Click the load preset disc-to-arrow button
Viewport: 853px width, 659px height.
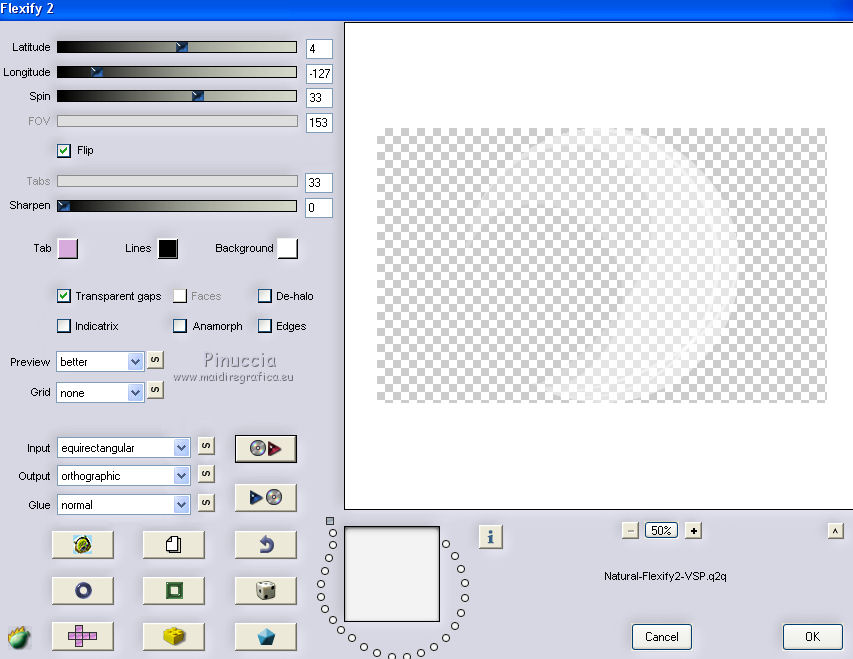[x=265, y=448]
